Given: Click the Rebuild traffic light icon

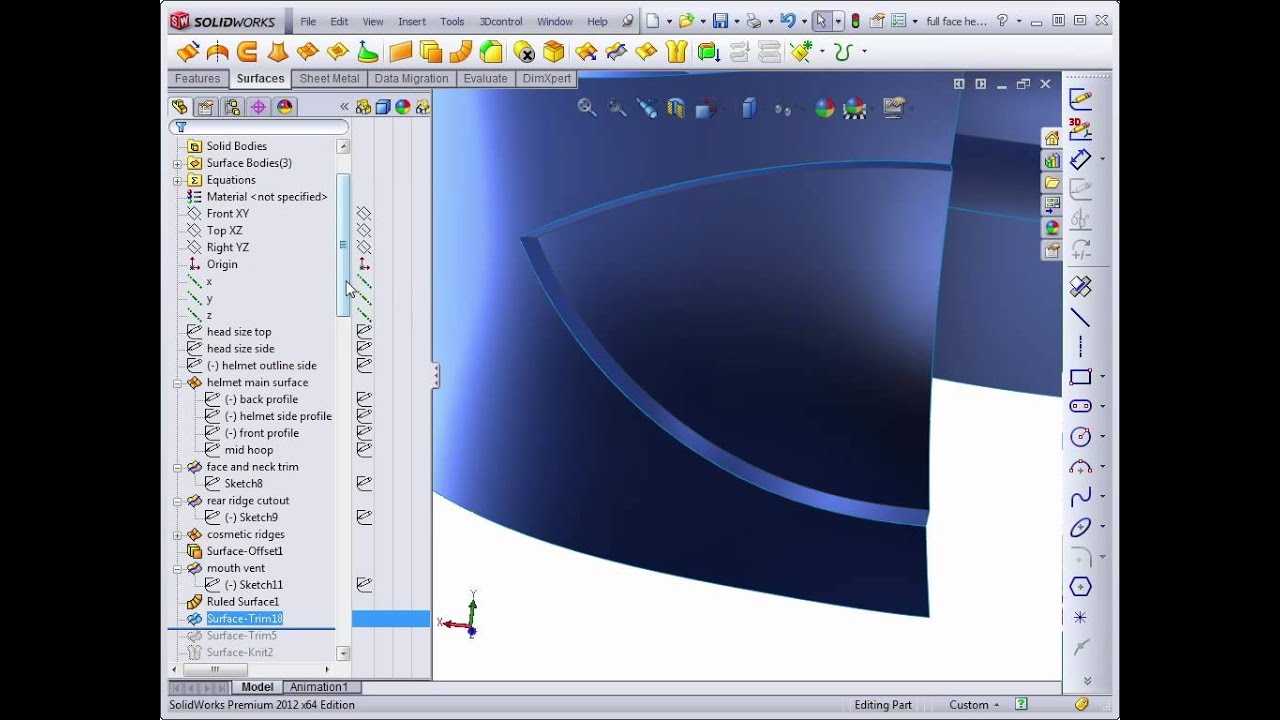Looking at the screenshot, I should click(x=855, y=21).
